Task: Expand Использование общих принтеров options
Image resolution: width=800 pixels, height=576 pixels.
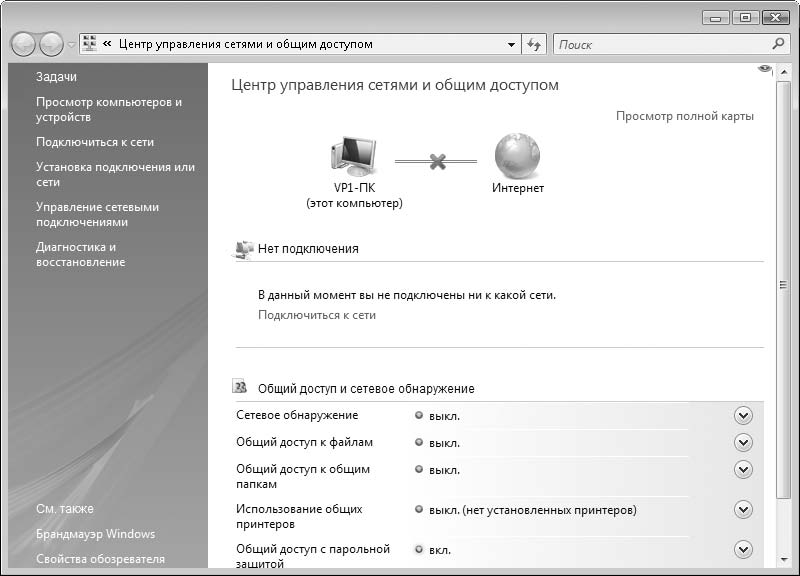Action: coord(742,510)
